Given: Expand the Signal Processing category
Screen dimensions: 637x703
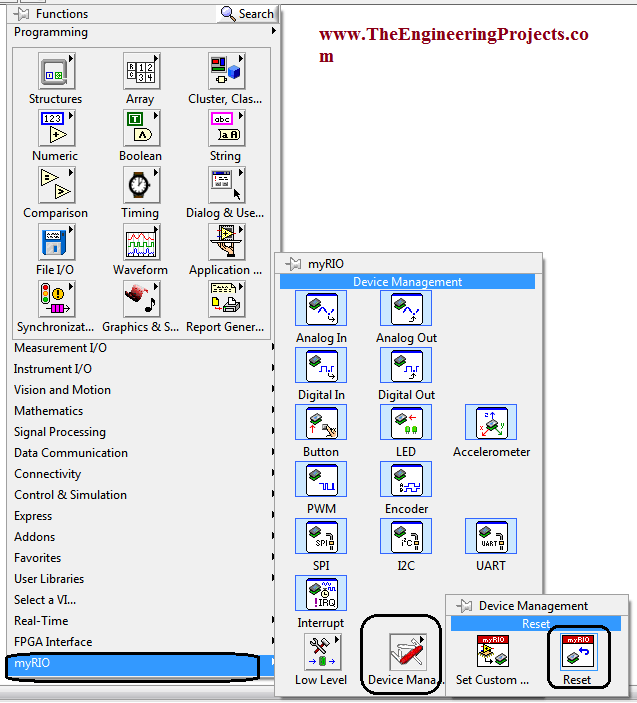Looking at the screenshot, I should point(143,432).
